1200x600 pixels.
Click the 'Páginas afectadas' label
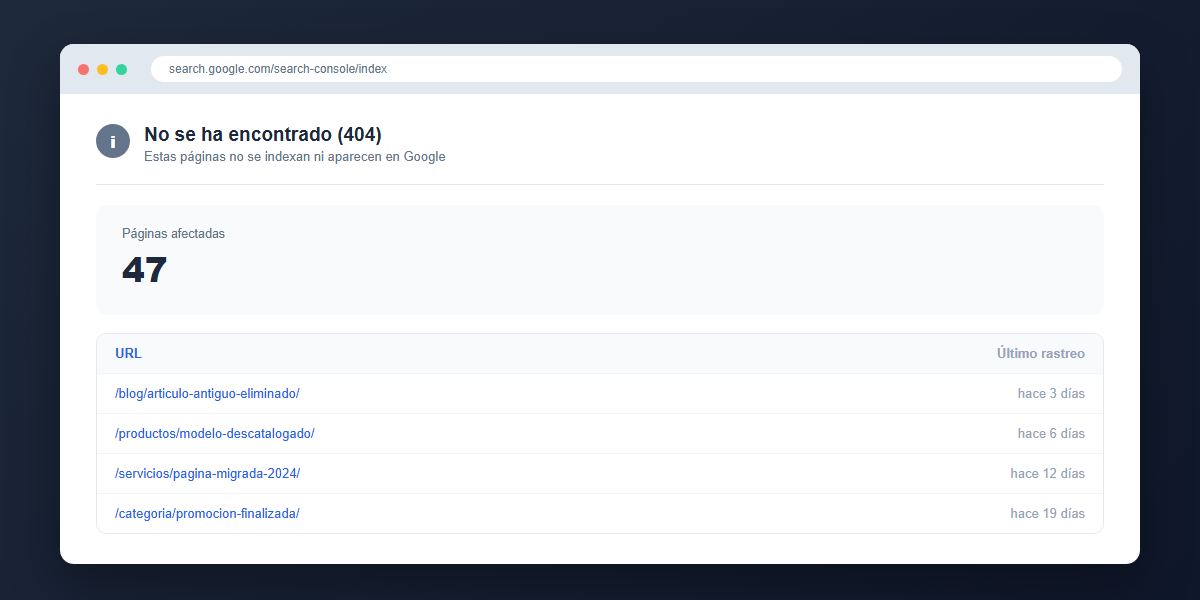click(x=173, y=234)
